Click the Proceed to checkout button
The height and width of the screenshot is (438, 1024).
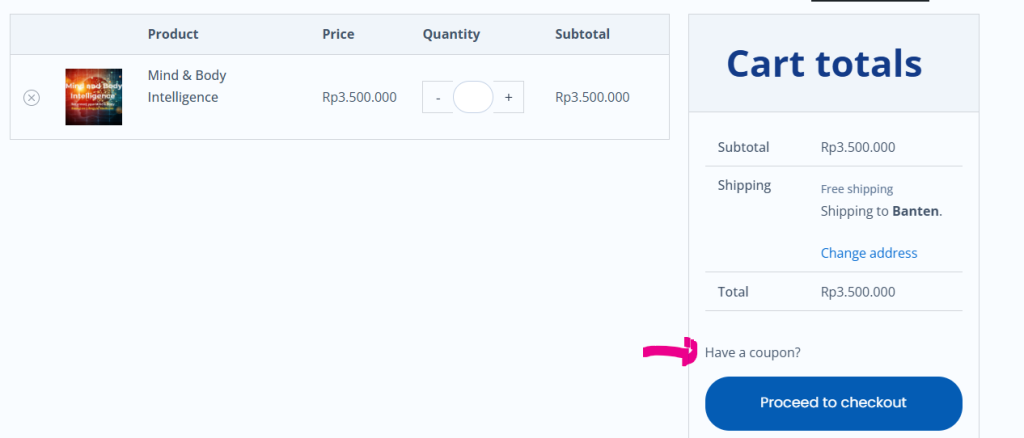pos(833,403)
